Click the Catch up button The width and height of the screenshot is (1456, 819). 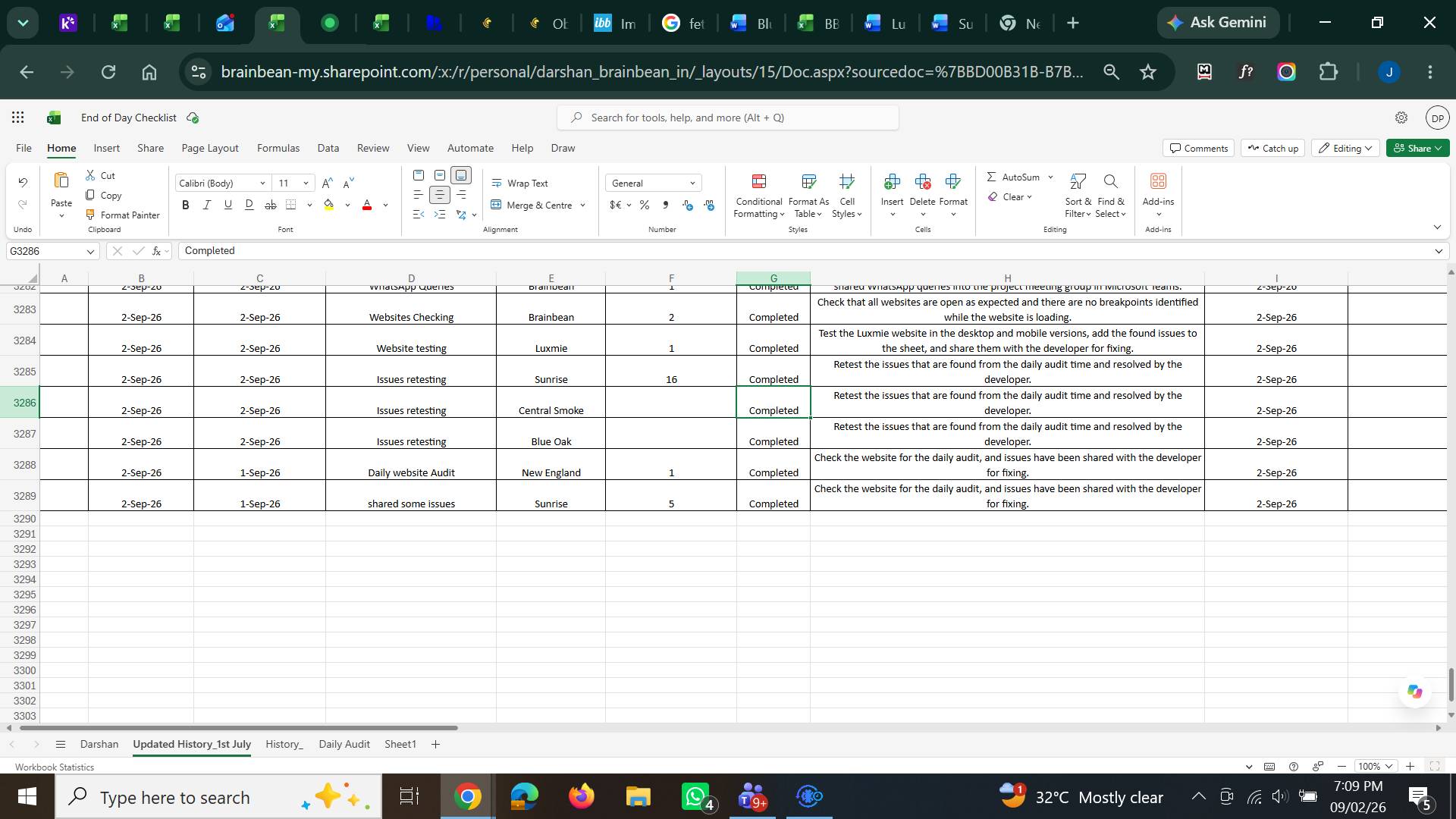[x=1272, y=148]
